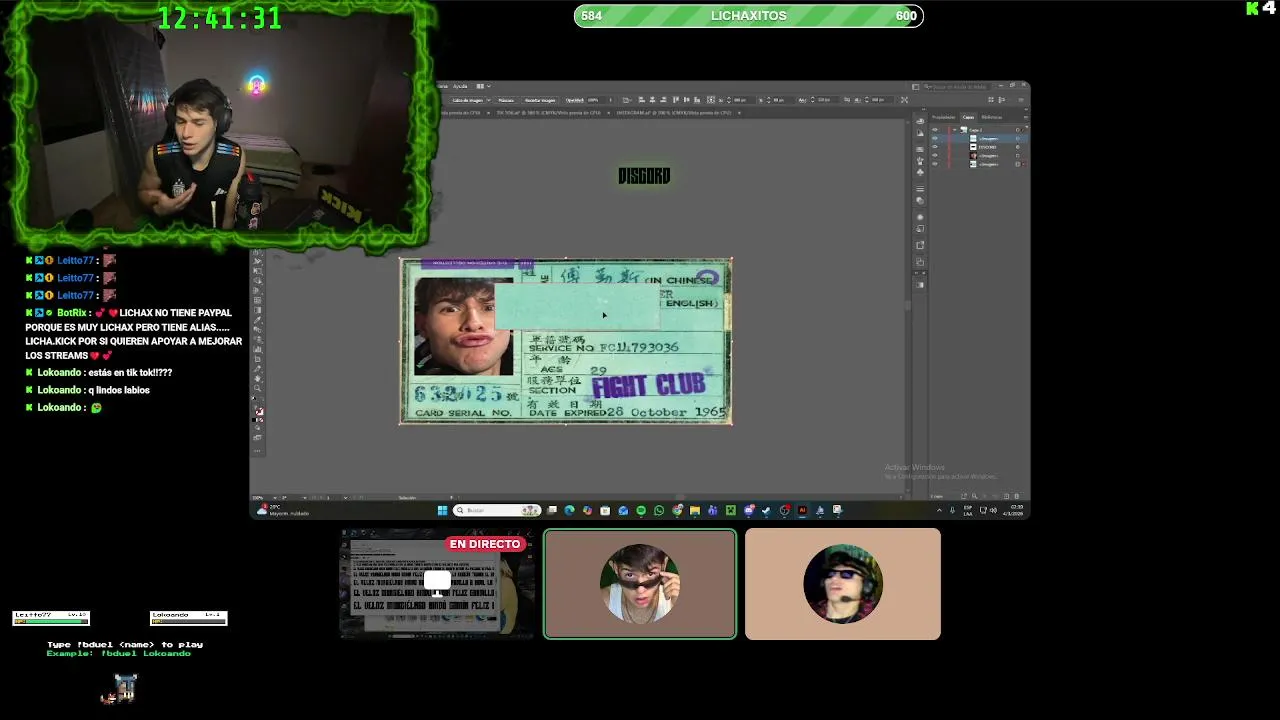
Task: Toggle visibility of the DISCORD sublayer
Action: (x=934, y=147)
